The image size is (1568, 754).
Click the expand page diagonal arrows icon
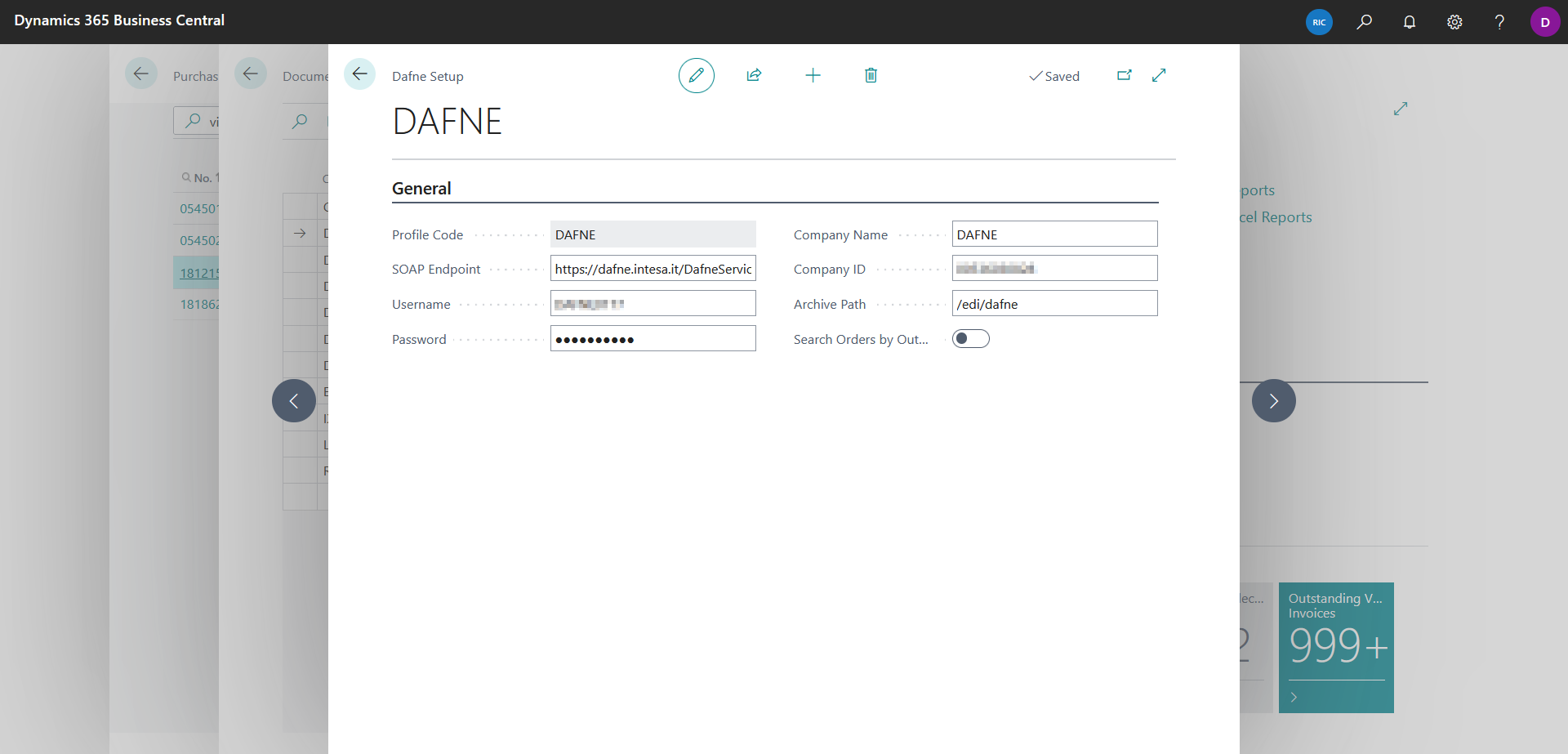point(1159,75)
